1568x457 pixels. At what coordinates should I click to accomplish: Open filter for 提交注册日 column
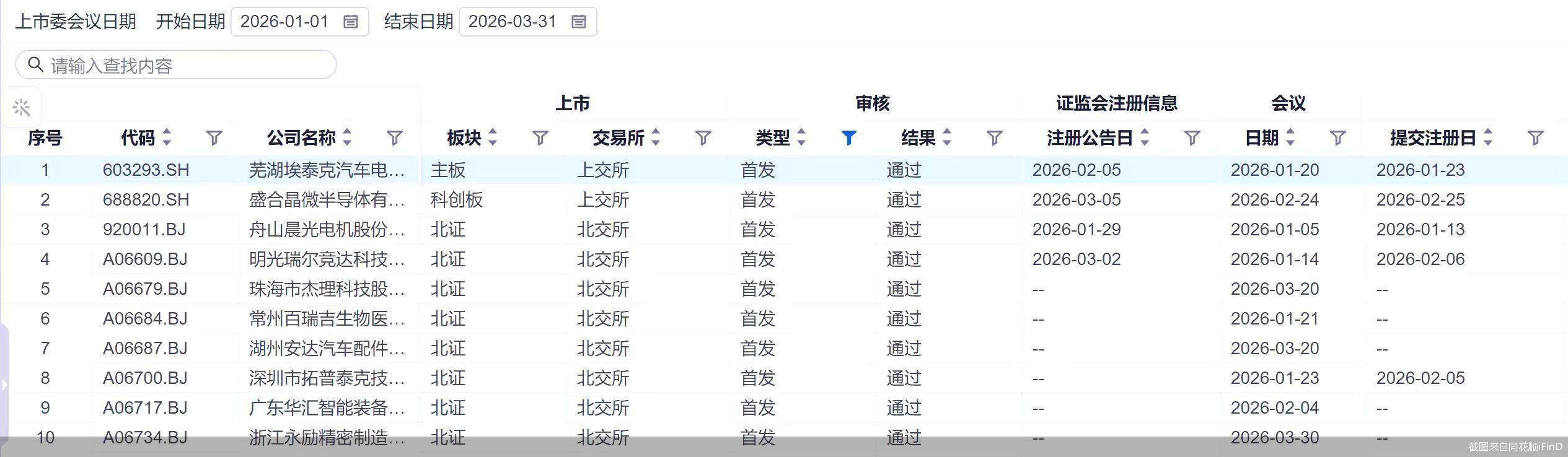tap(1535, 137)
